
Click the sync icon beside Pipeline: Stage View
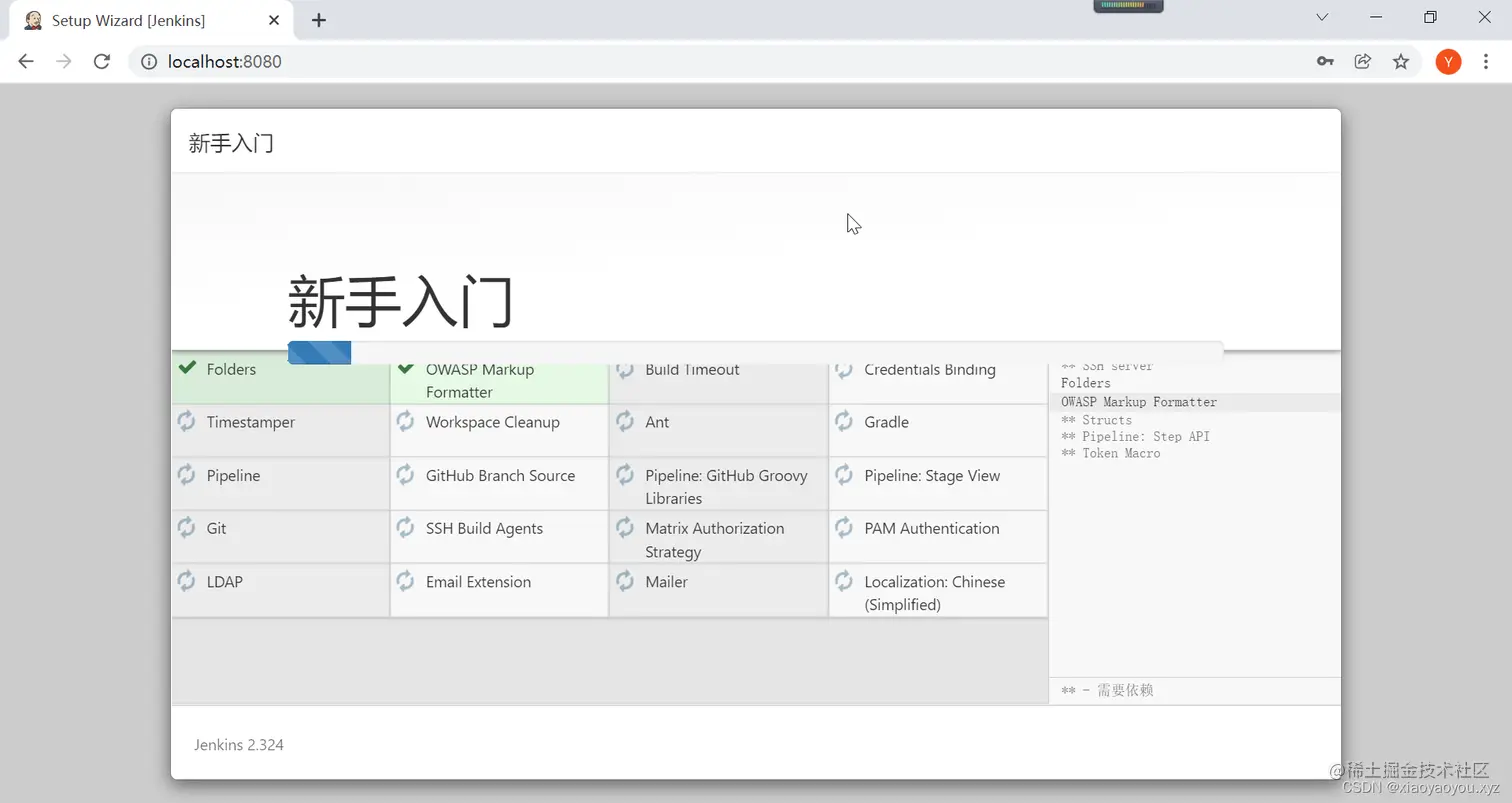(844, 474)
